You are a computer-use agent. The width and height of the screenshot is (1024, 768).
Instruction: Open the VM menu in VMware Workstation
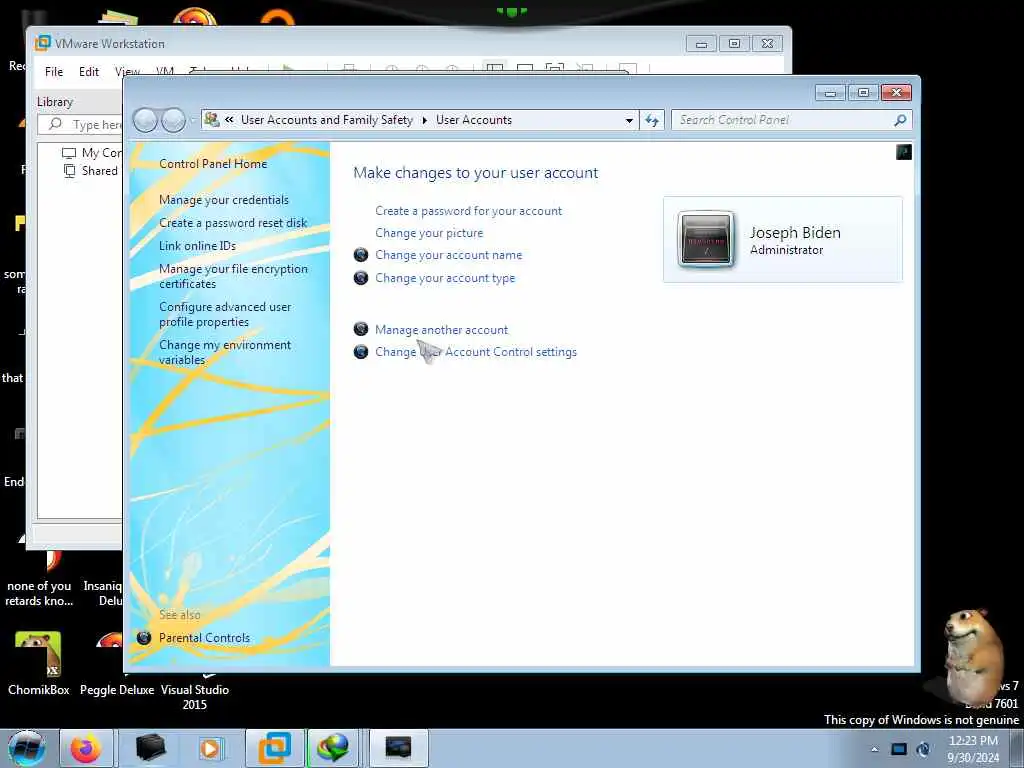pyautogui.click(x=165, y=72)
